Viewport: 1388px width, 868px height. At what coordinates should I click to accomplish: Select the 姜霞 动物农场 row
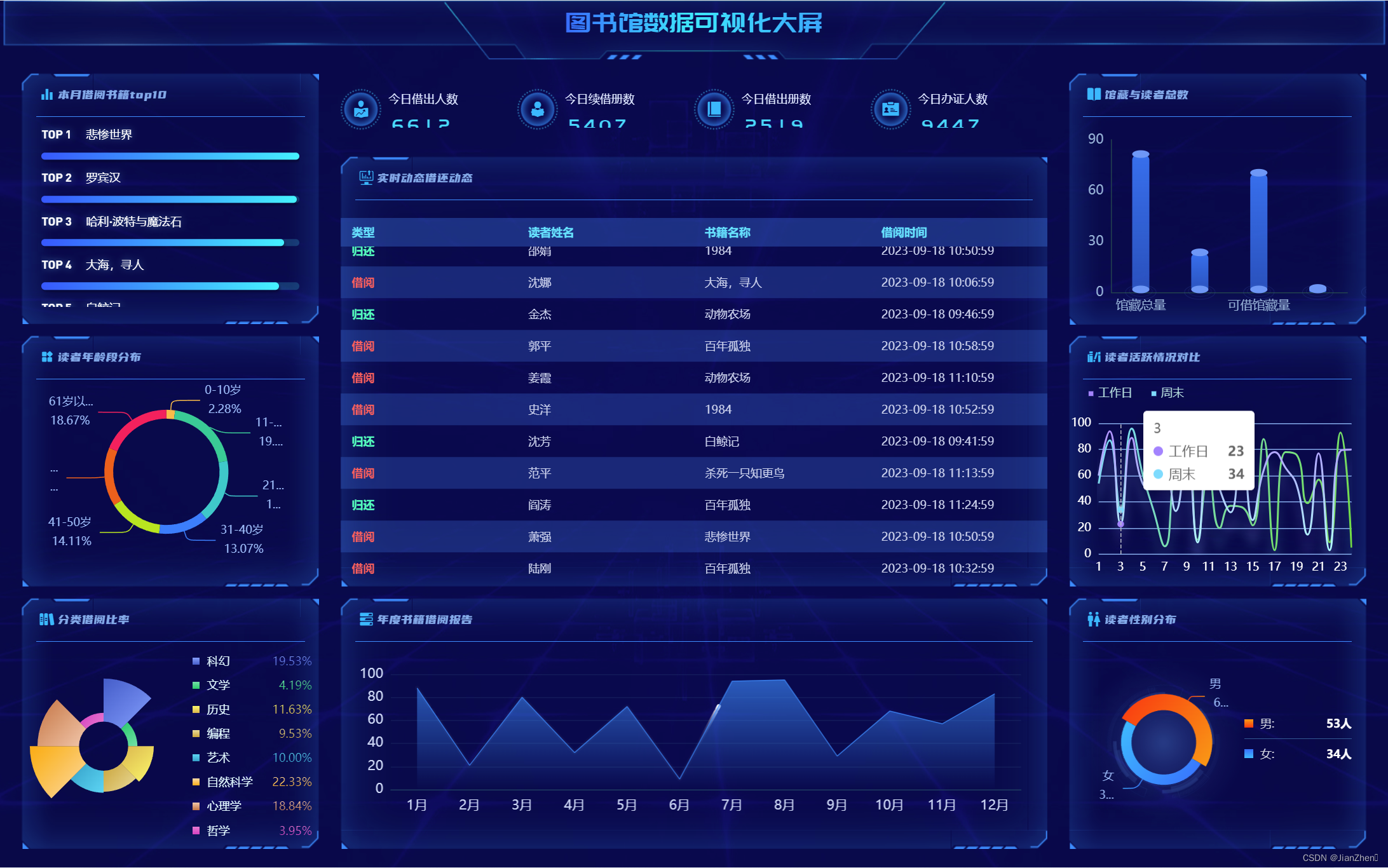click(x=694, y=378)
